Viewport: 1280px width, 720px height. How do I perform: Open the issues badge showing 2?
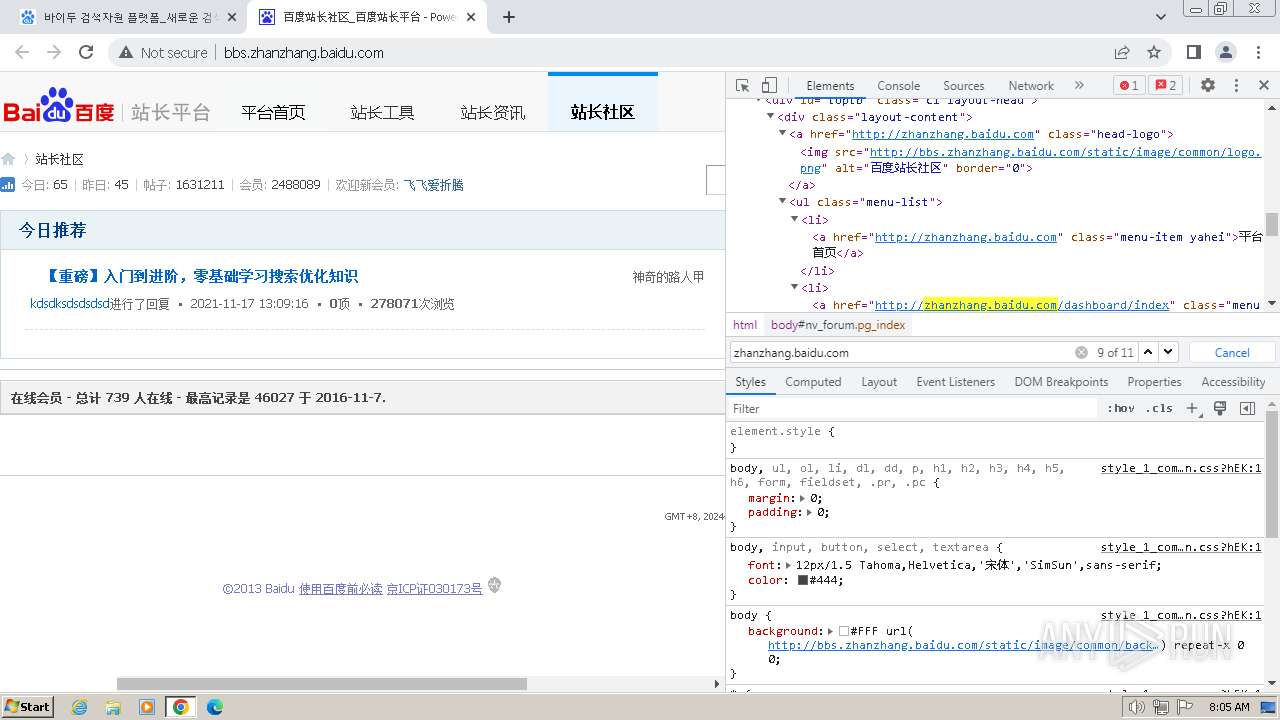coord(1165,86)
